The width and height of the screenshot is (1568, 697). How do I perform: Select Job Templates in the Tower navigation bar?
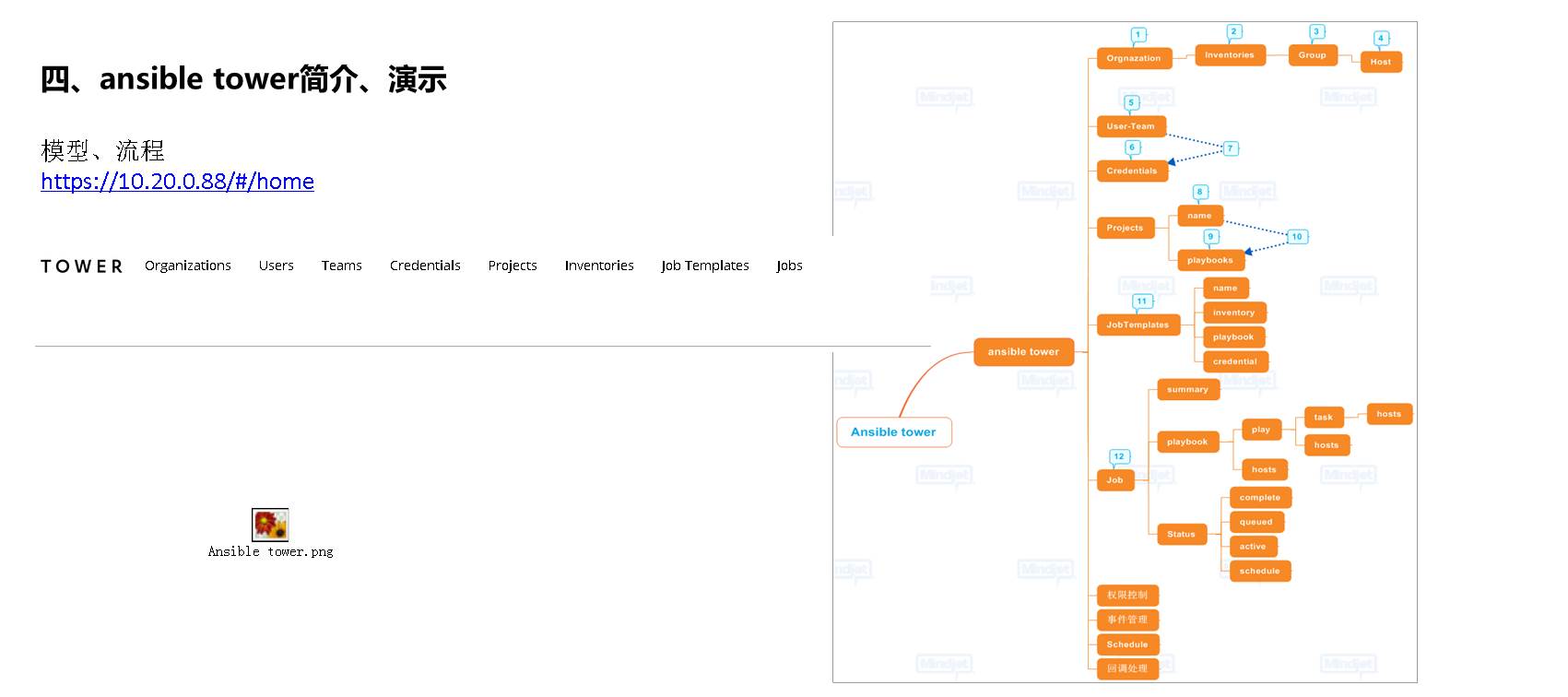click(705, 266)
